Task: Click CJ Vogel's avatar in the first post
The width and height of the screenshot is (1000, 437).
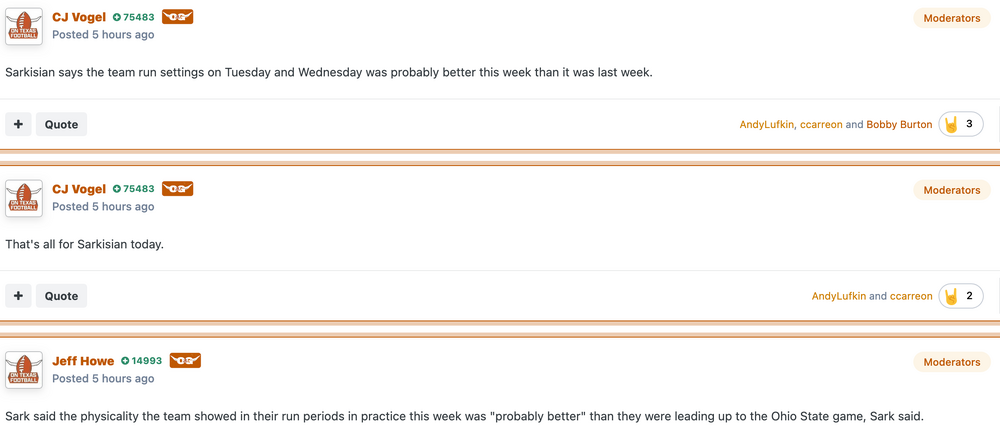Action: [24, 26]
